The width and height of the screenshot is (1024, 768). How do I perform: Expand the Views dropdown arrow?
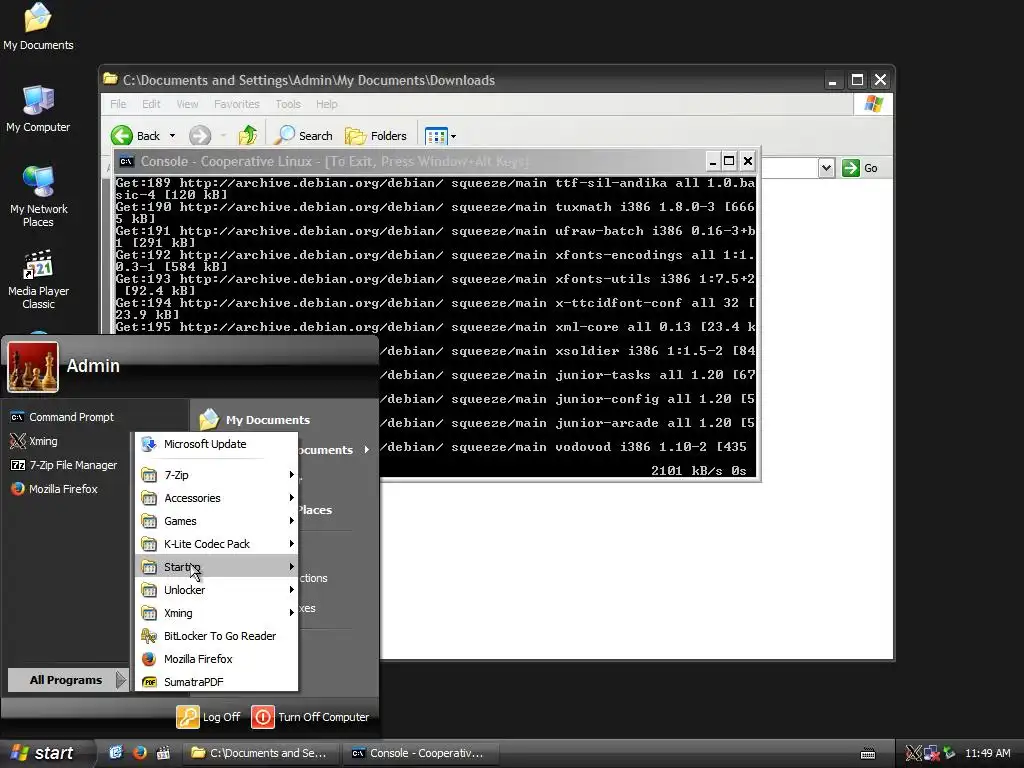[453, 136]
